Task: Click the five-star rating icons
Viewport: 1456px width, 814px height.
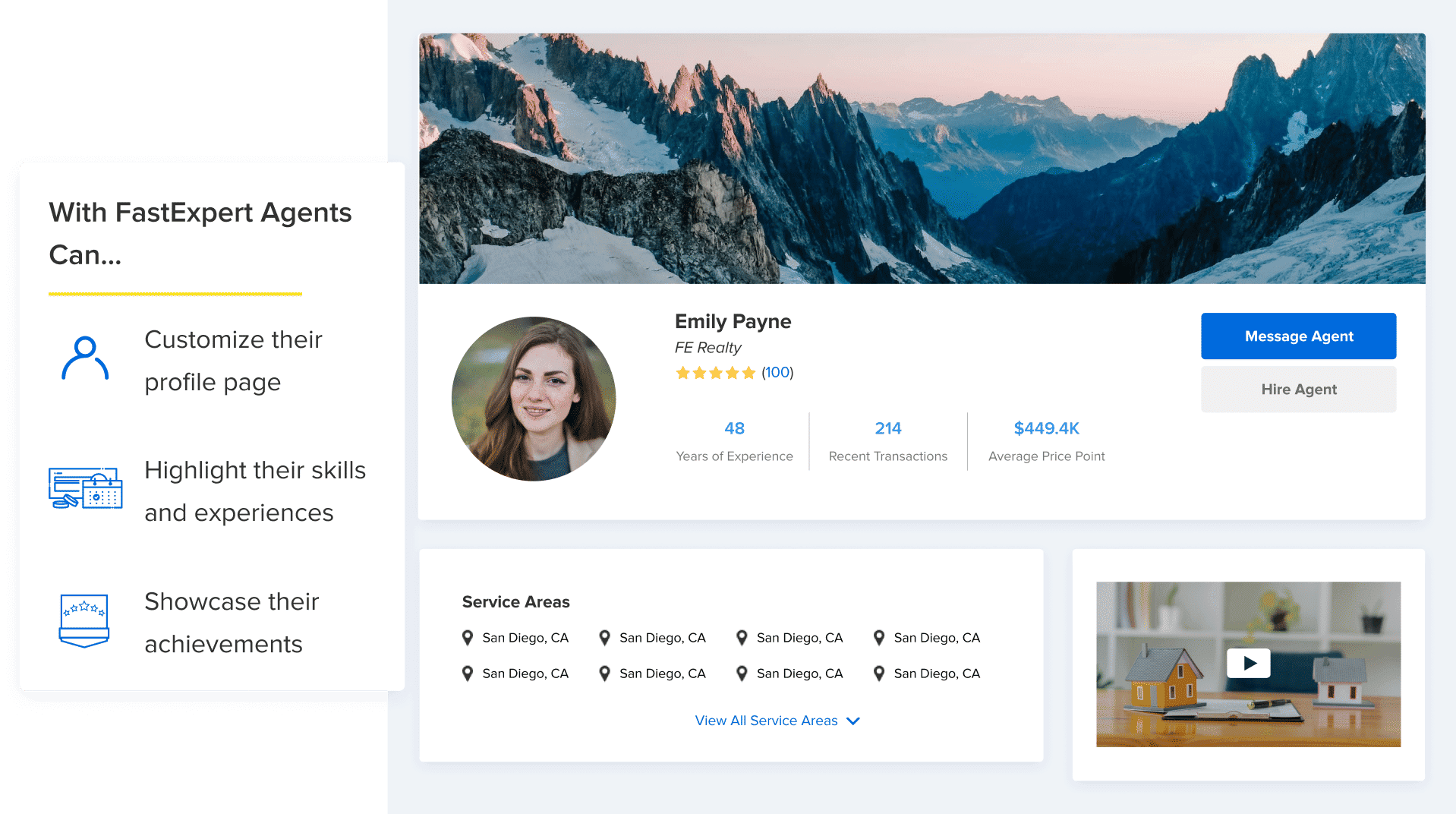Action: 715,373
